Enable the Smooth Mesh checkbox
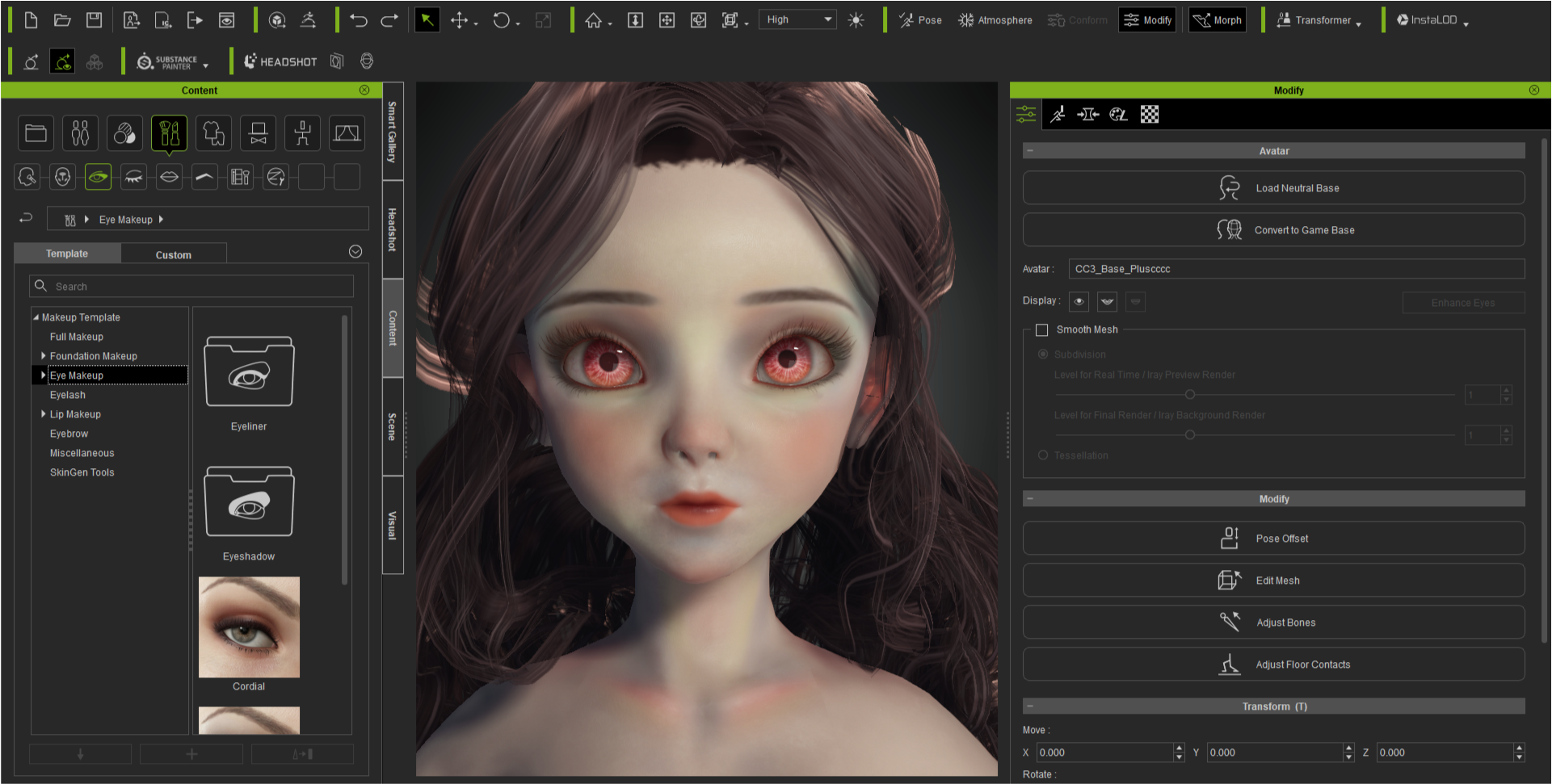 coord(1042,329)
